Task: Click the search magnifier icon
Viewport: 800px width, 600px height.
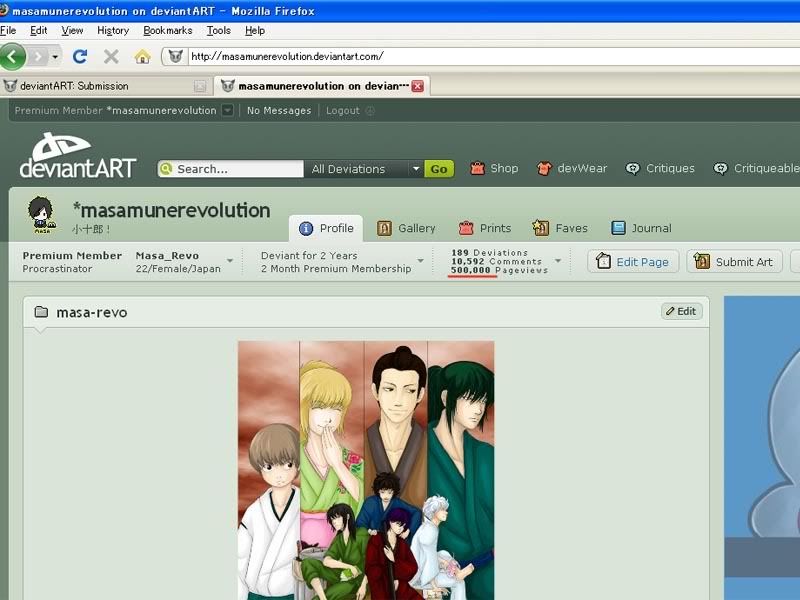Action: (166, 168)
